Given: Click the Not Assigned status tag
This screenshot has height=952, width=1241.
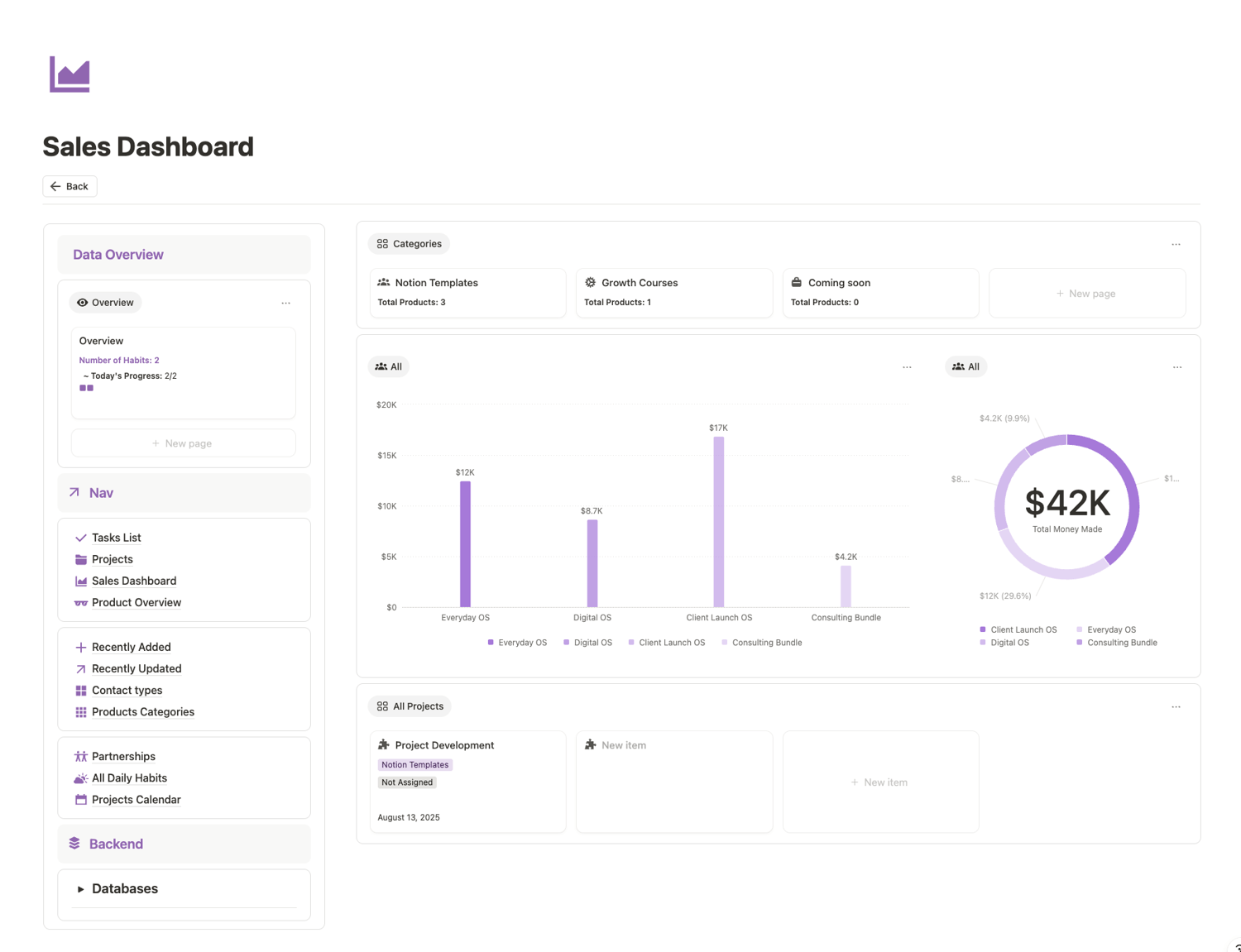Looking at the screenshot, I should [x=407, y=782].
